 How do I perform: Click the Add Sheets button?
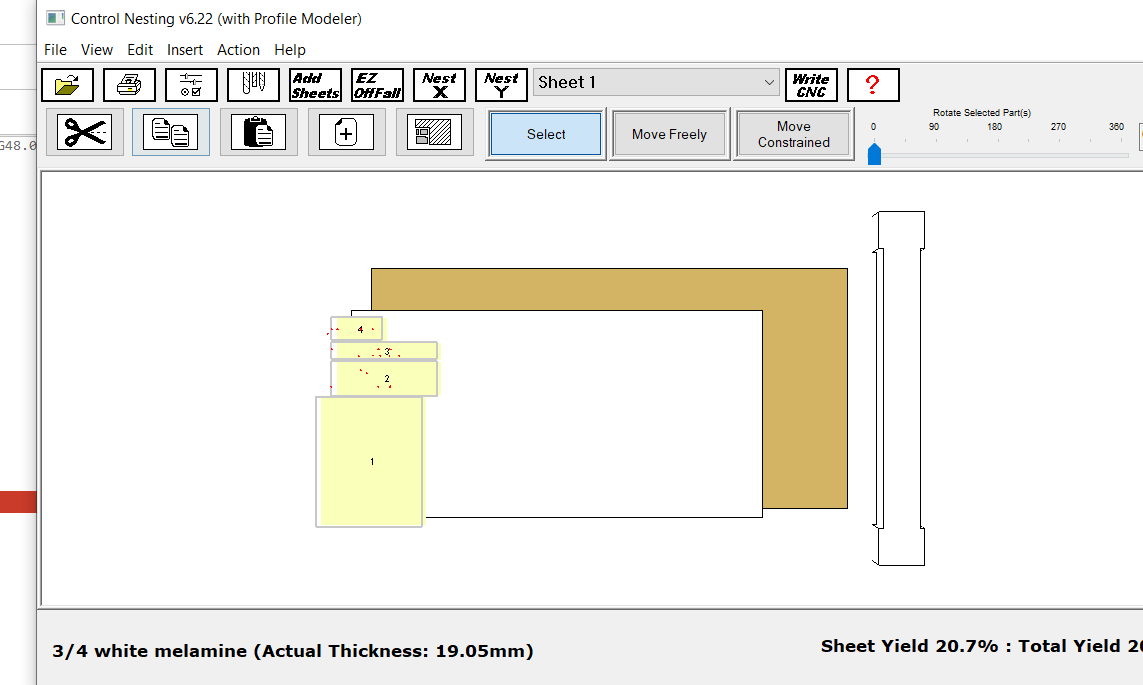click(315, 85)
